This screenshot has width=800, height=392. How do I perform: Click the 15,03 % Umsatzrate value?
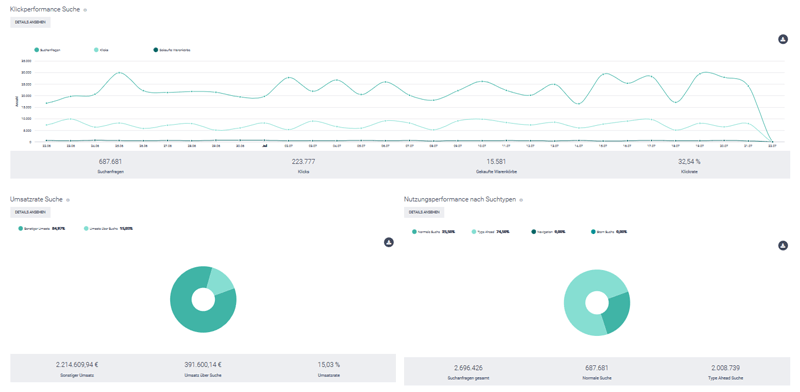point(329,365)
